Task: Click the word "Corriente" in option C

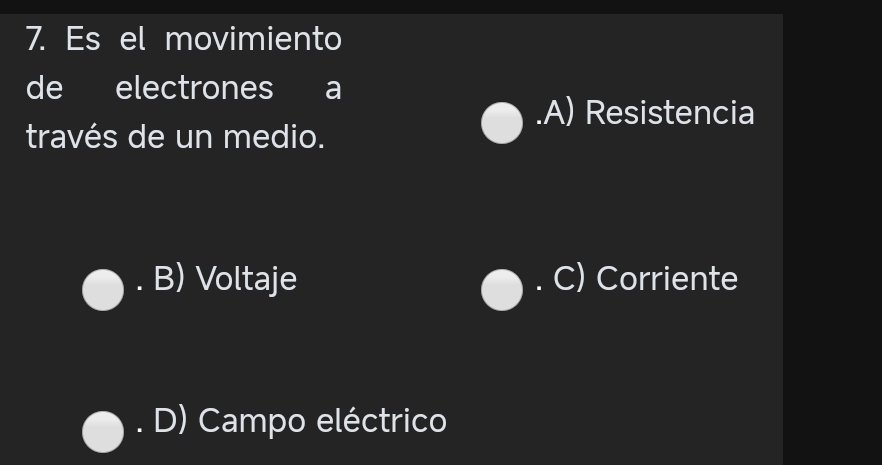Action: (667, 279)
